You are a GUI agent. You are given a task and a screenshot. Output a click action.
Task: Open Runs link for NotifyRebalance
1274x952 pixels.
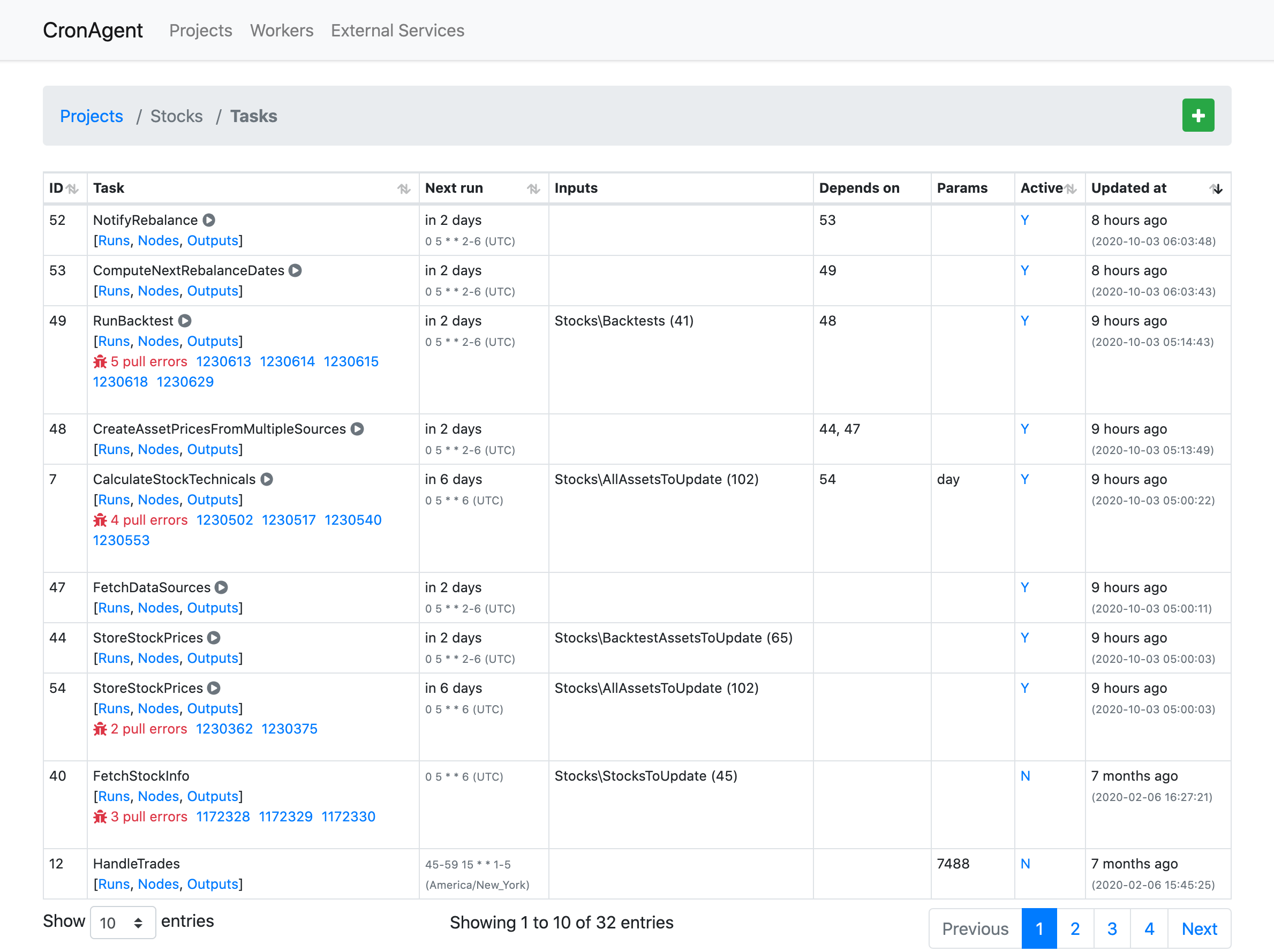(114, 241)
